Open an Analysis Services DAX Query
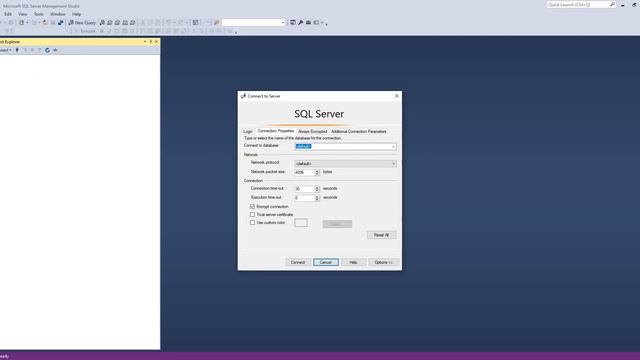The image size is (640, 360). pos(132,22)
